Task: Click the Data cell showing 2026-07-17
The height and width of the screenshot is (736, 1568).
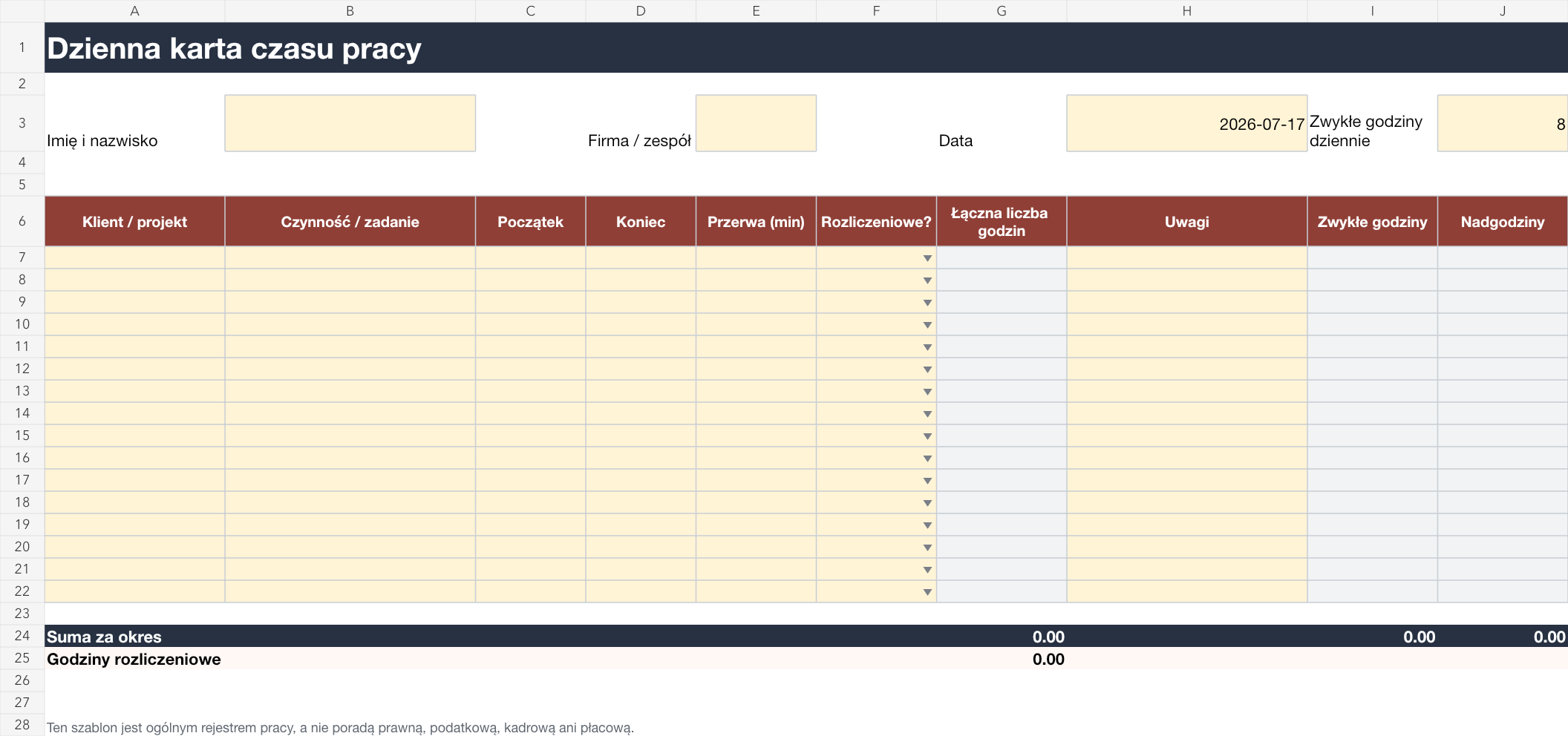Action: pyautogui.click(x=1186, y=123)
